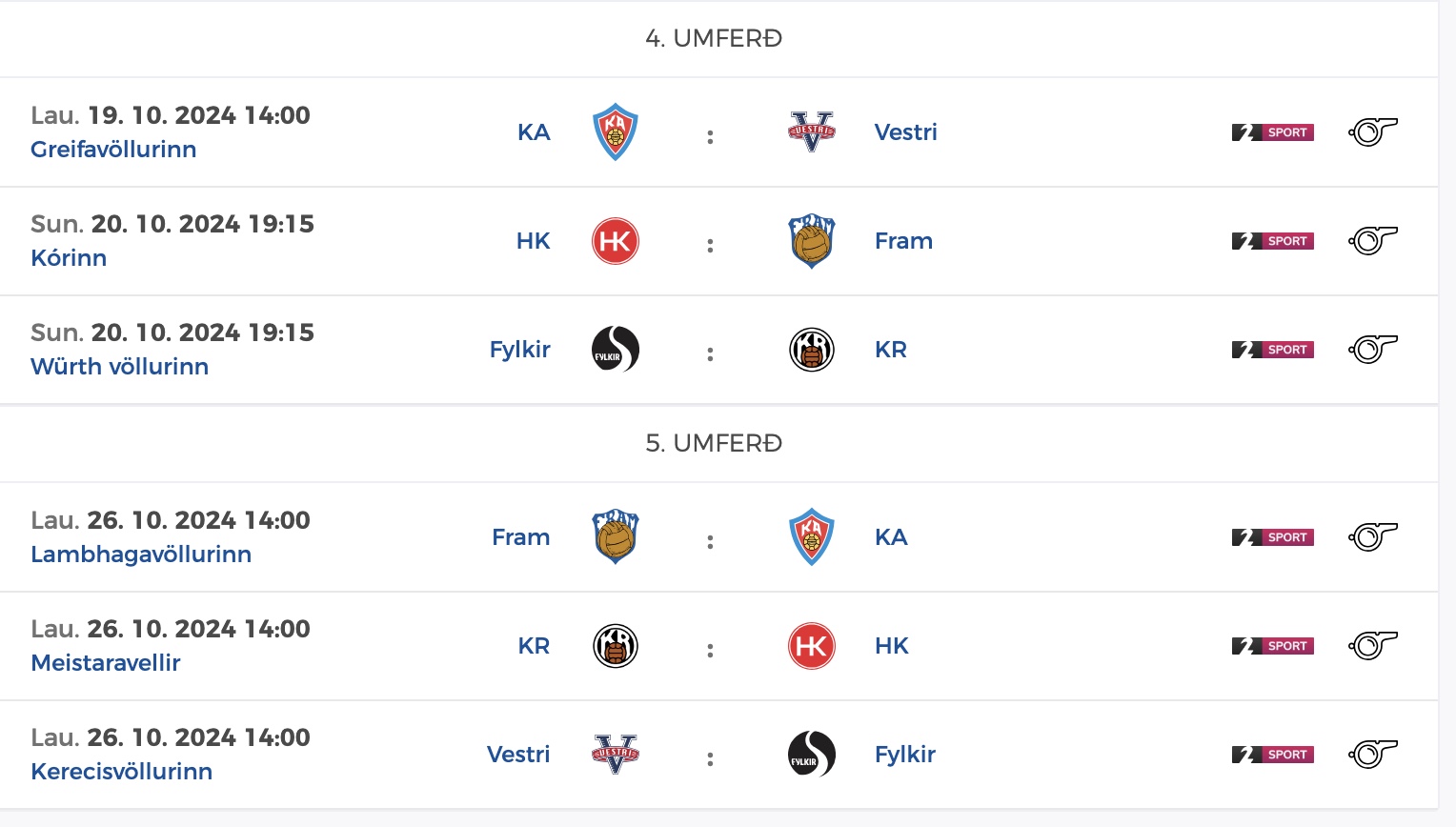The height and width of the screenshot is (827, 1456).
Task: Open the Meistaravellir venue link
Action: point(106,663)
